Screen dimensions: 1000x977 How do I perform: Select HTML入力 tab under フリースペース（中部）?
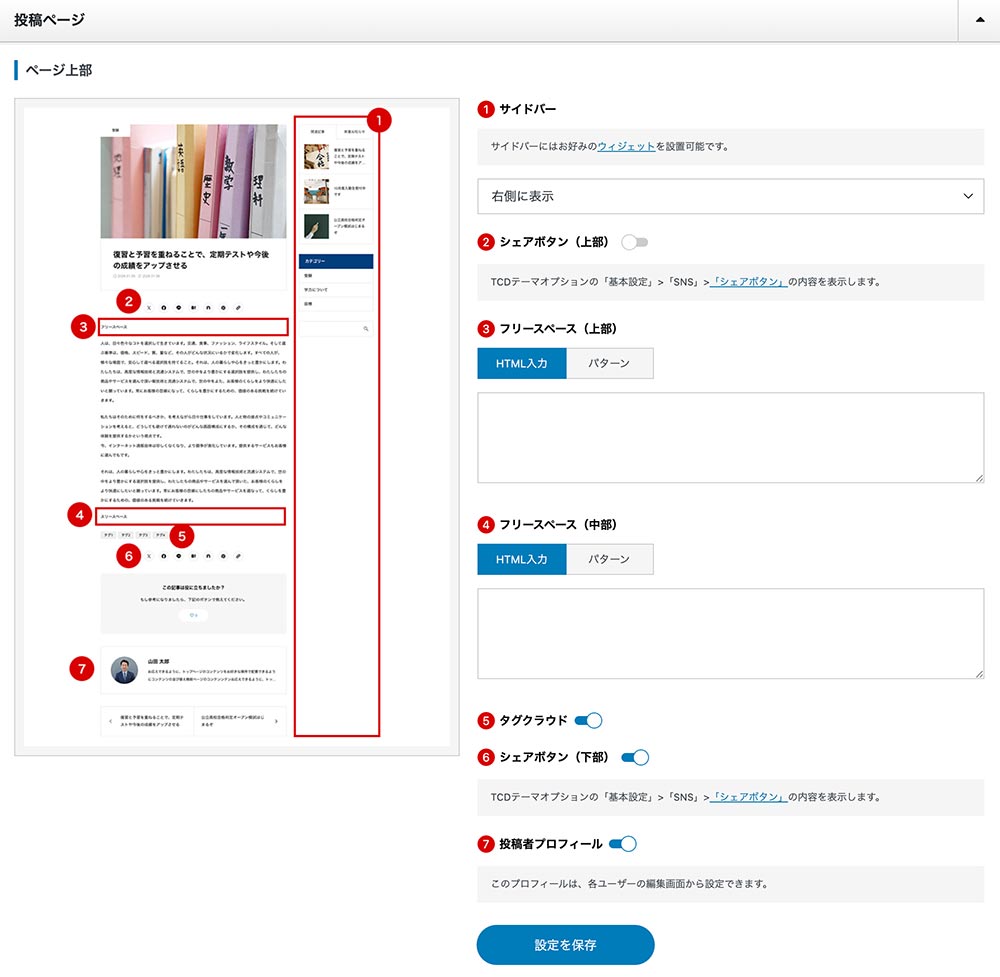522,559
